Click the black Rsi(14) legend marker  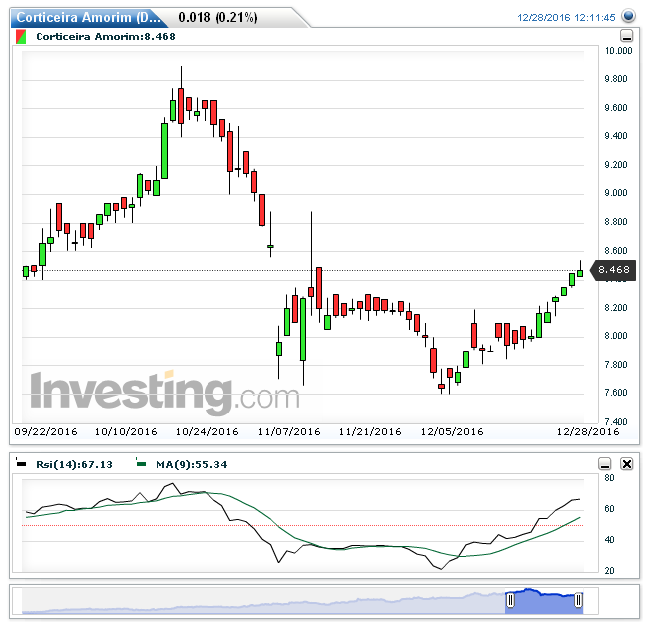pyautogui.click(x=20, y=462)
